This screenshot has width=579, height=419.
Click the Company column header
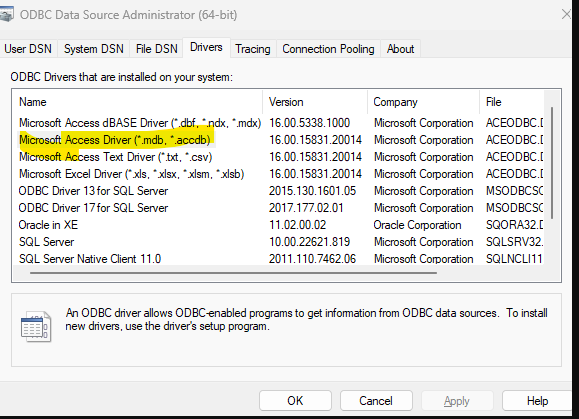click(424, 102)
